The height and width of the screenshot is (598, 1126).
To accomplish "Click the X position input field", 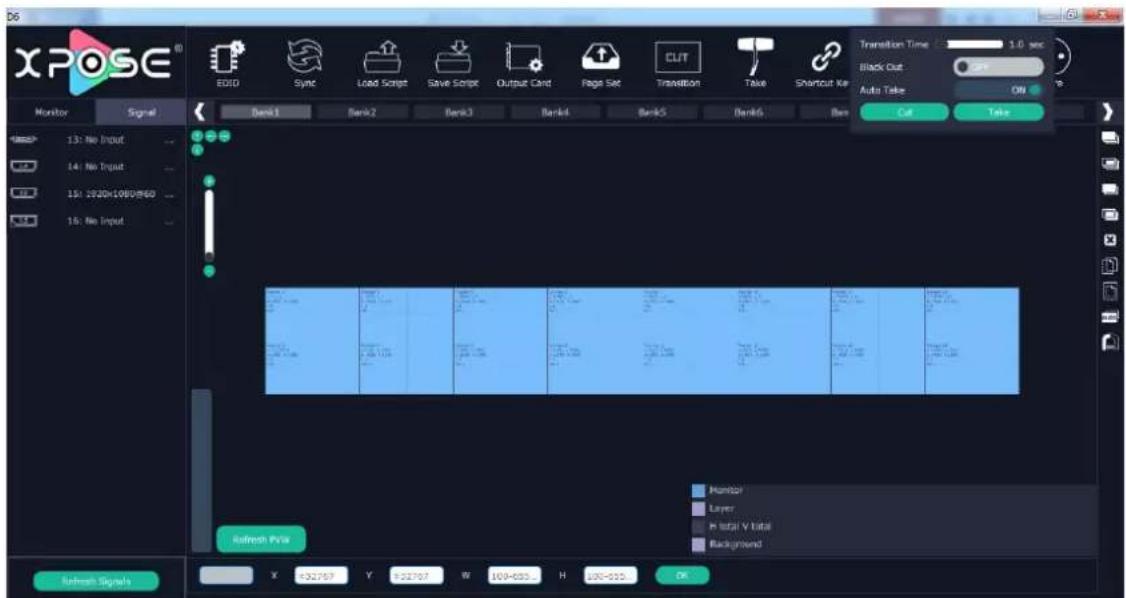I will pyautogui.click(x=321, y=576).
